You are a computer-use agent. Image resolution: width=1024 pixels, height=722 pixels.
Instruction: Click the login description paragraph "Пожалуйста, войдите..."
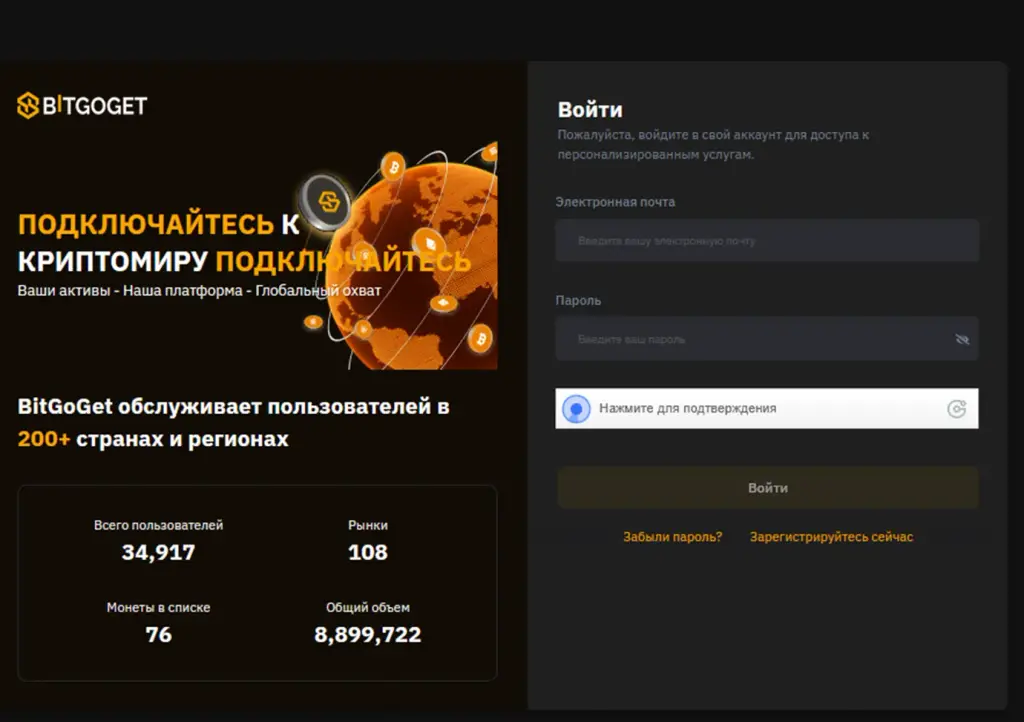(x=713, y=145)
